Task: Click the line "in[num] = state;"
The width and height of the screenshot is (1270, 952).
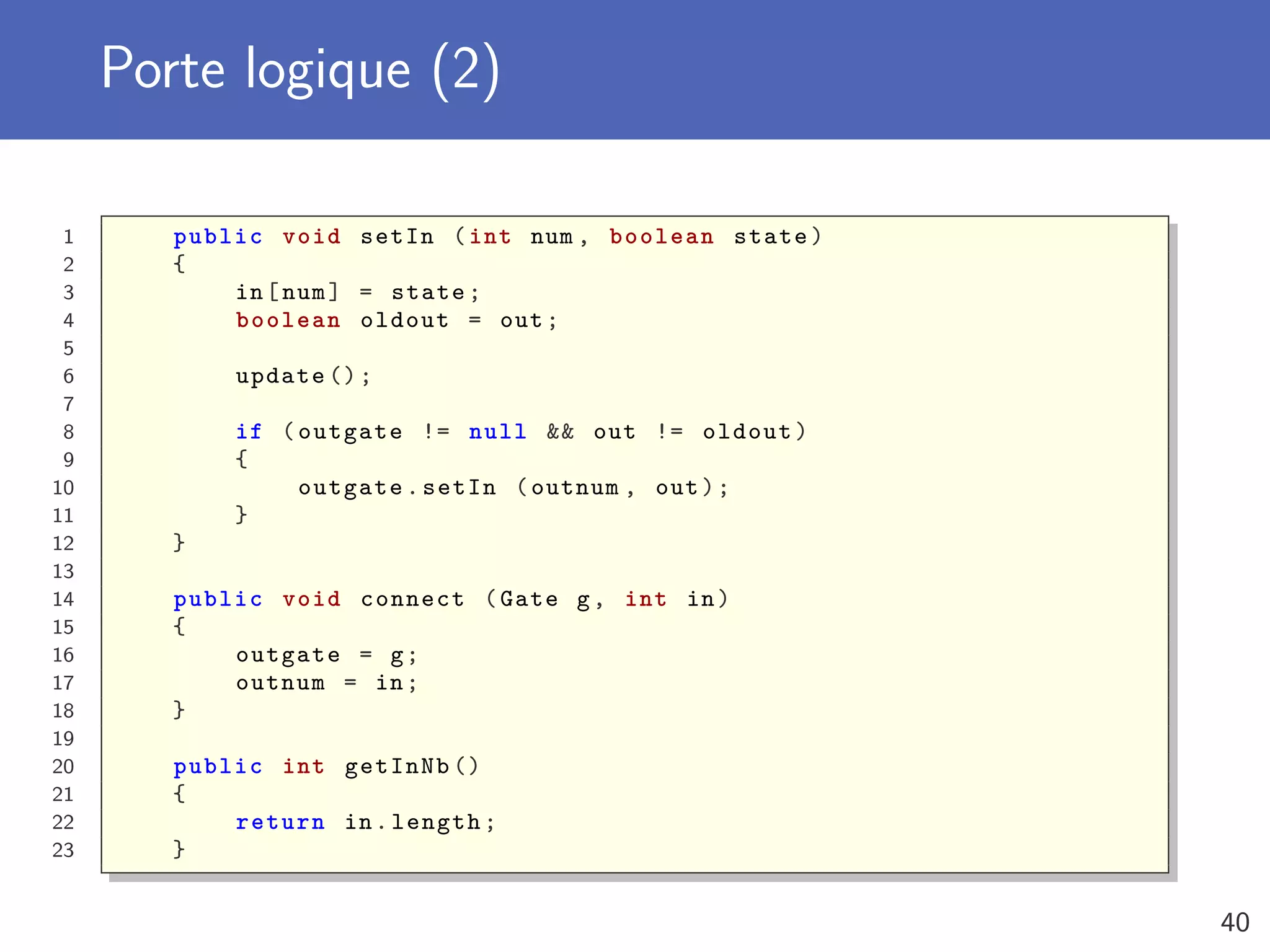Action: tap(358, 292)
